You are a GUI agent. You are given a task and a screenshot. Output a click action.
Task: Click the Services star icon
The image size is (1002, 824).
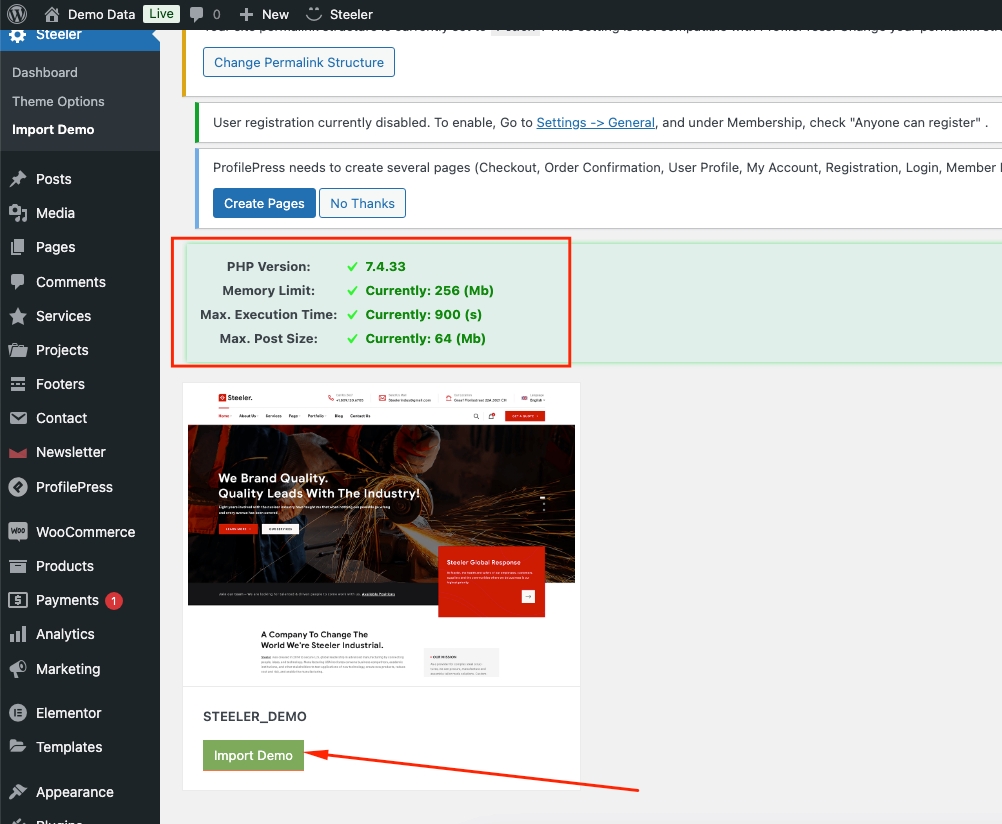pyautogui.click(x=17, y=316)
